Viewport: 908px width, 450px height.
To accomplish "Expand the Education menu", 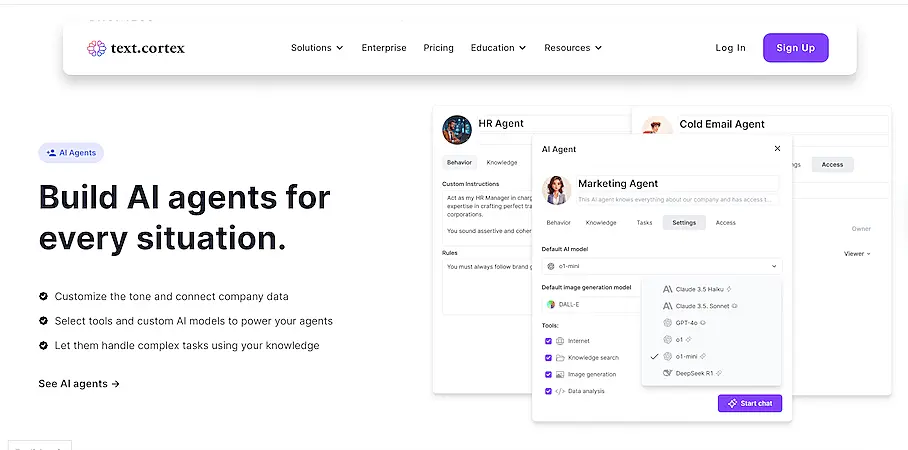I will (x=498, y=48).
